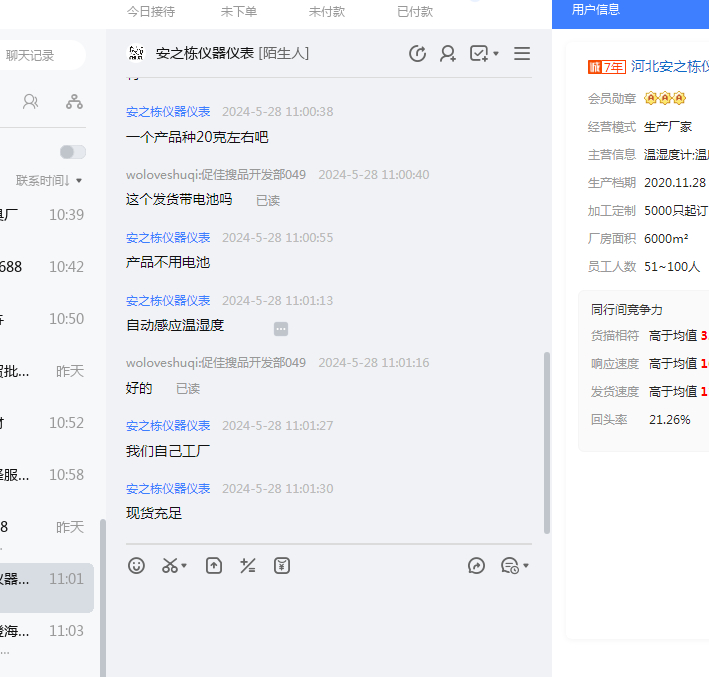Click the chat message vertical scrollbar
This screenshot has width=709, height=677.
(546, 442)
